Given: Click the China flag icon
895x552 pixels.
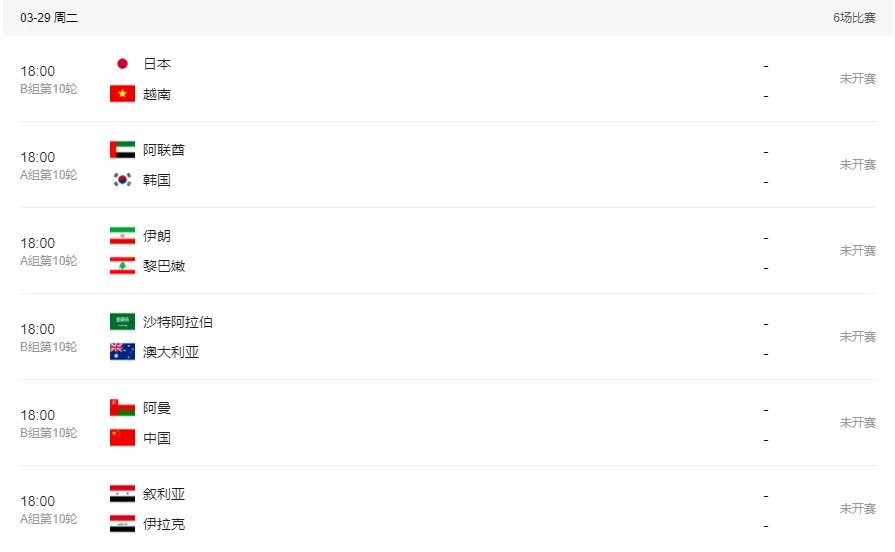Looking at the screenshot, I should point(122,438).
